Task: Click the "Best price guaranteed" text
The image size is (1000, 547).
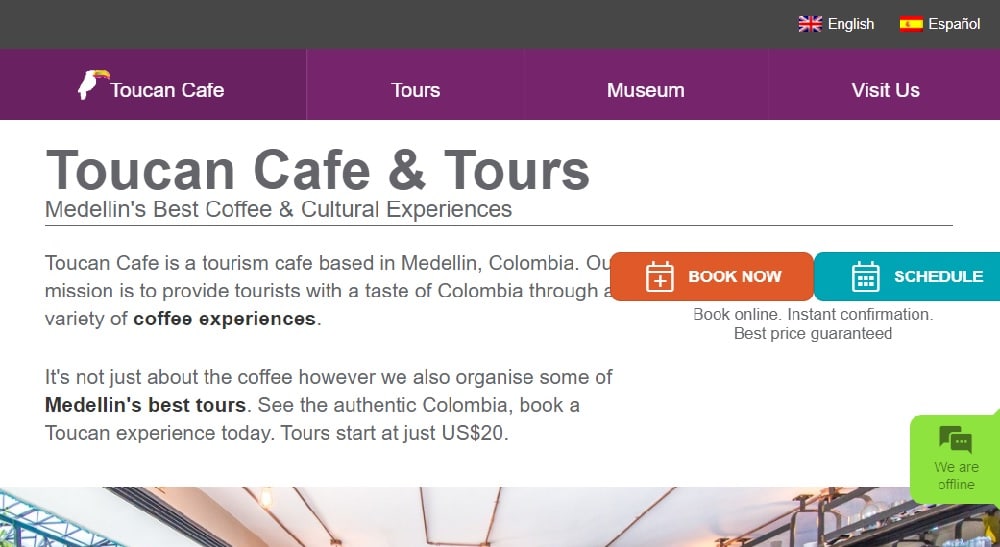Action: click(812, 334)
